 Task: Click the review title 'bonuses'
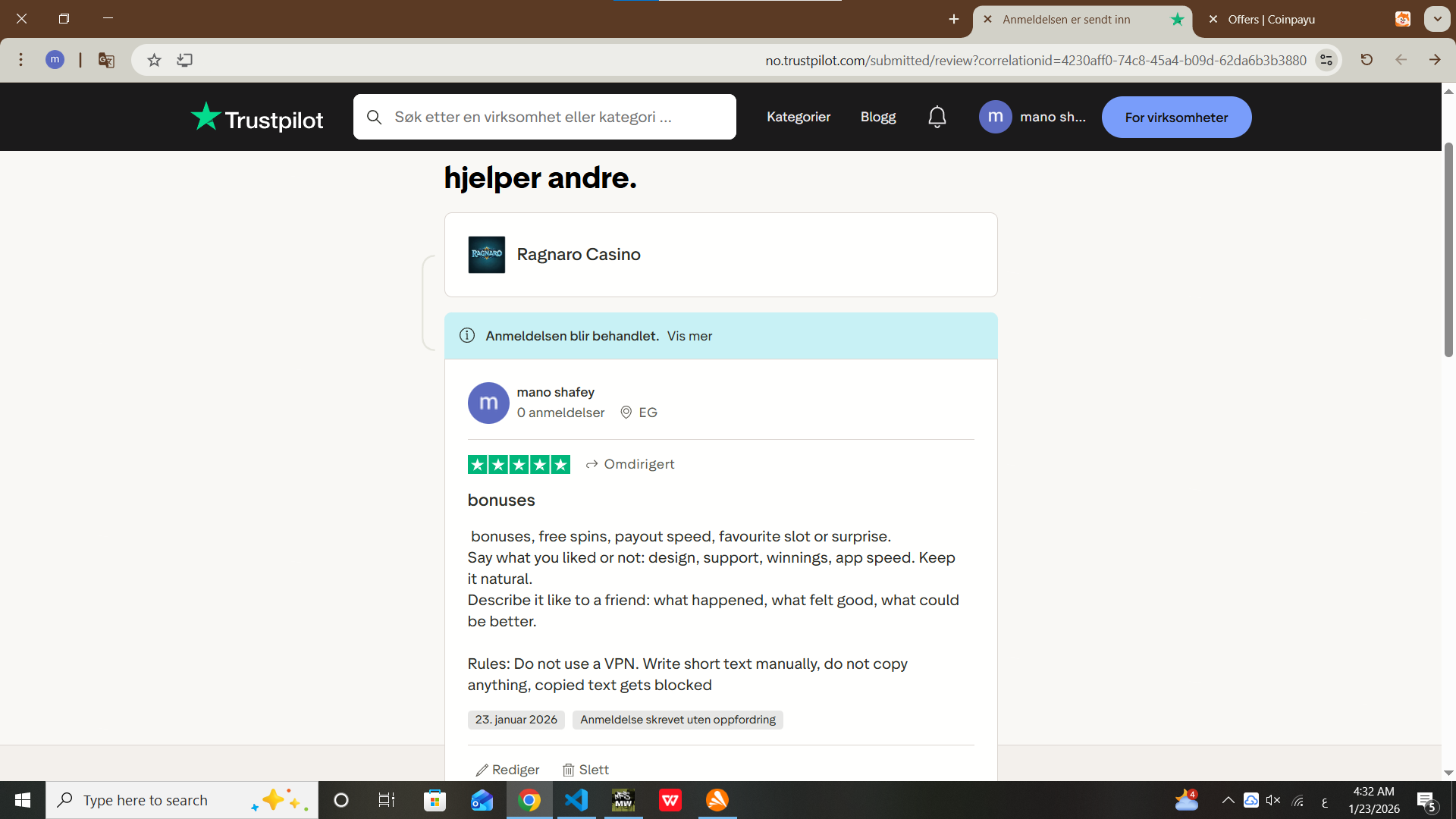[501, 500]
